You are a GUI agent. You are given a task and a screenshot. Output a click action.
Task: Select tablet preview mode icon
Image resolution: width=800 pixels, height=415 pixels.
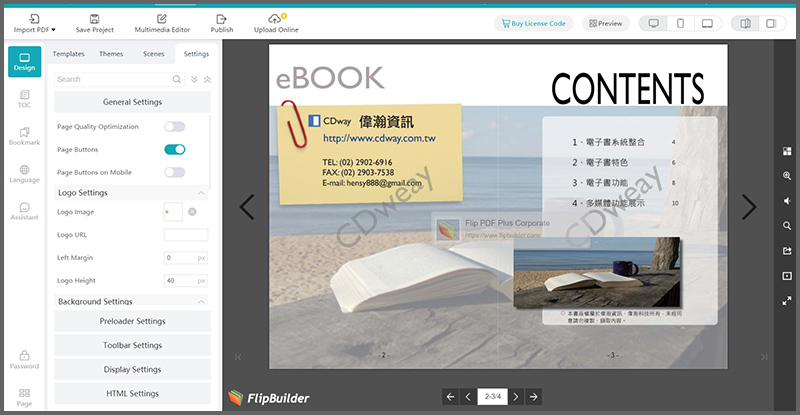707,23
